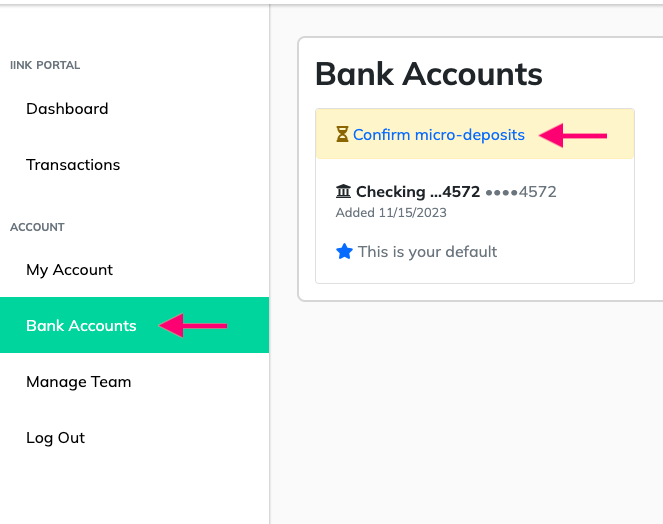Click the Bank Accounts page heading
Image resolution: width=663 pixels, height=524 pixels.
tap(429, 74)
